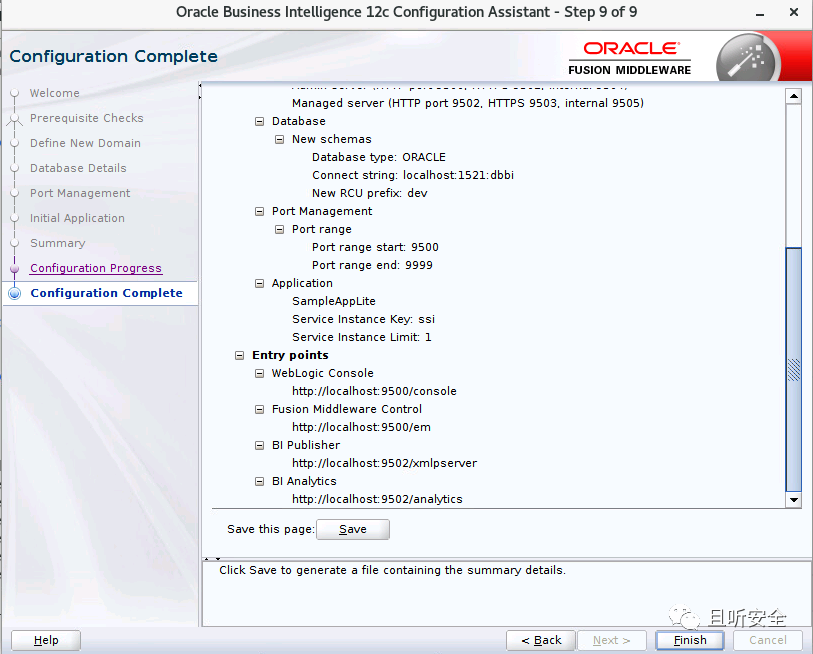Select Database type: ORACLE row
813x654 pixels.
[379, 157]
